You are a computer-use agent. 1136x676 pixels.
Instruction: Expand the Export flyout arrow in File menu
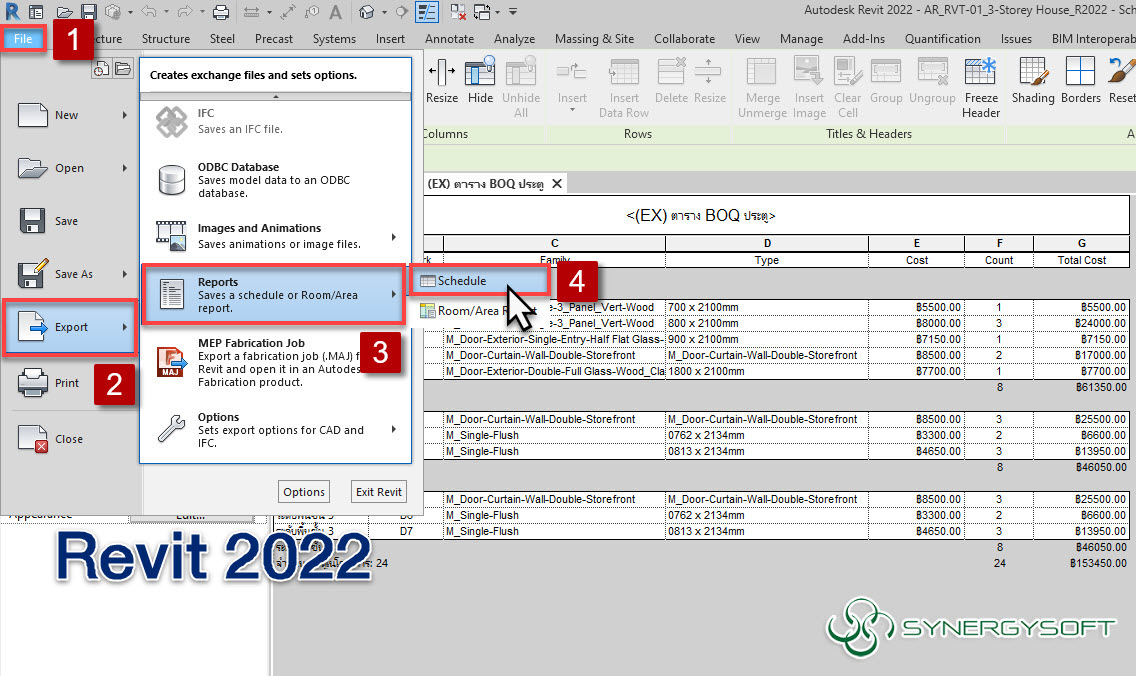click(x=124, y=329)
